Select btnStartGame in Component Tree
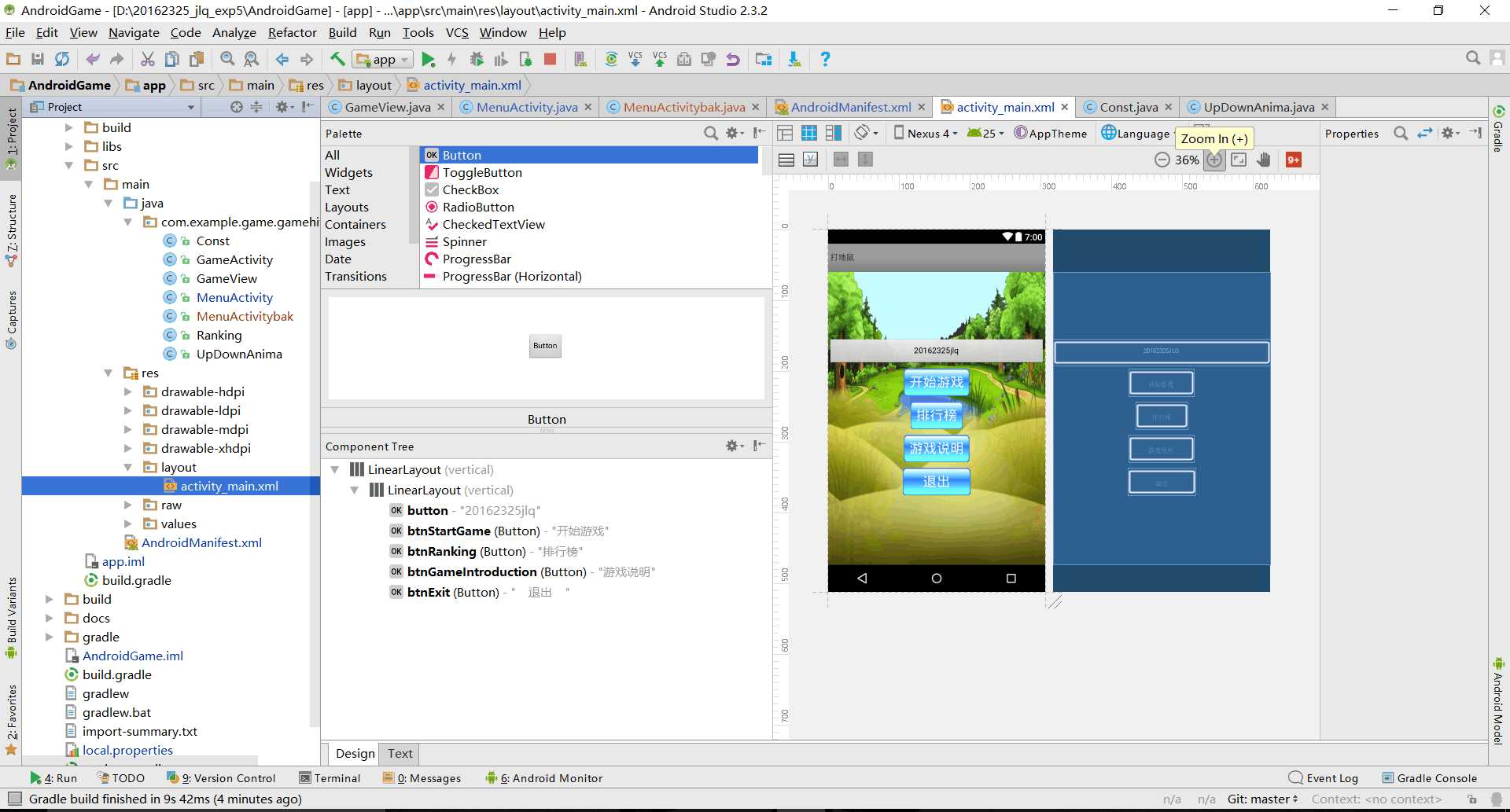The image size is (1510, 812). coord(448,531)
